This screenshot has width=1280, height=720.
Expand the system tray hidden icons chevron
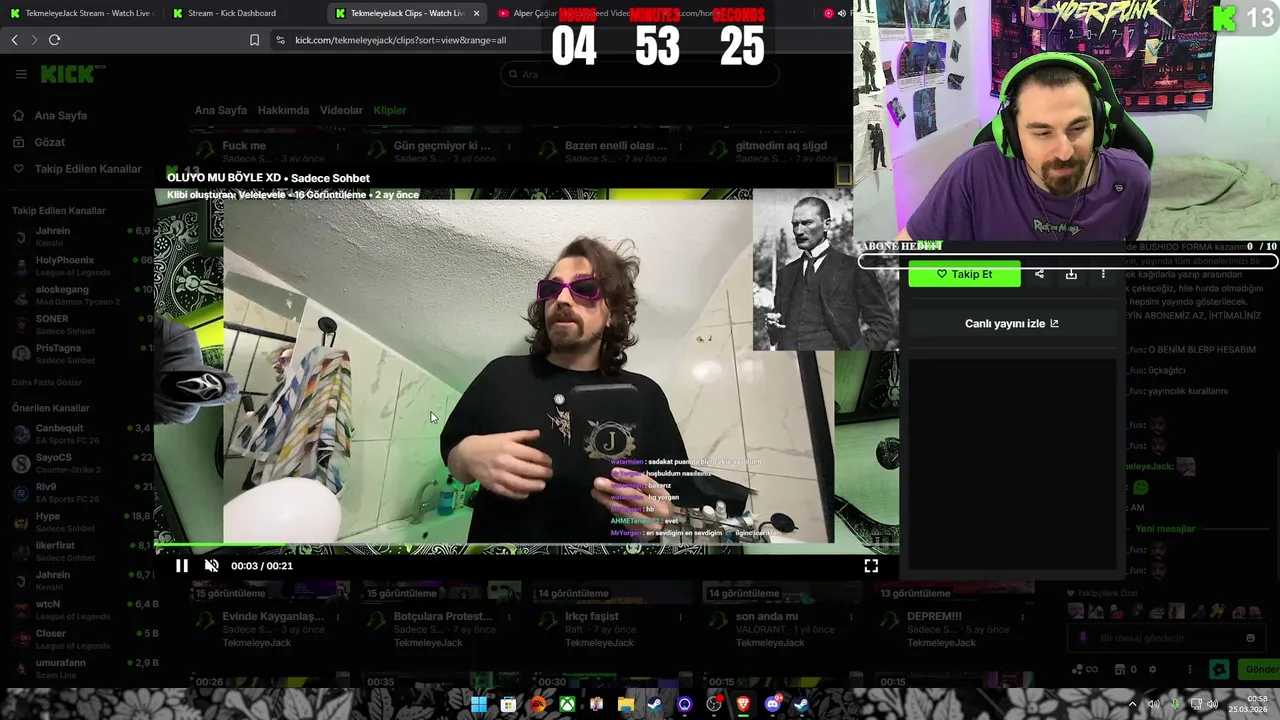pyautogui.click(x=1132, y=704)
